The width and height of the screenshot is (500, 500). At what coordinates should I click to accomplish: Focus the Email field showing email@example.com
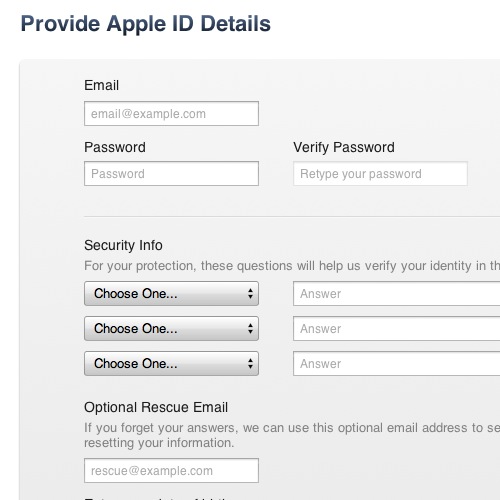tap(171, 114)
